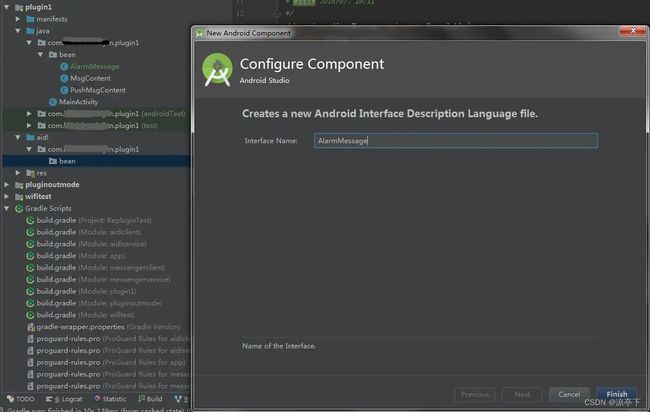
Task: Expand the manifests folder
Action: pos(18,19)
